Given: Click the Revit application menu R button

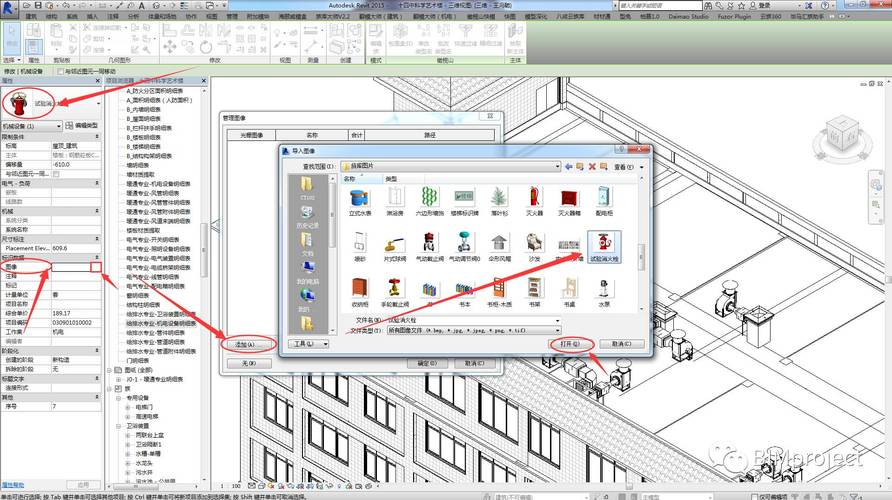Looking at the screenshot, I should [9, 7].
